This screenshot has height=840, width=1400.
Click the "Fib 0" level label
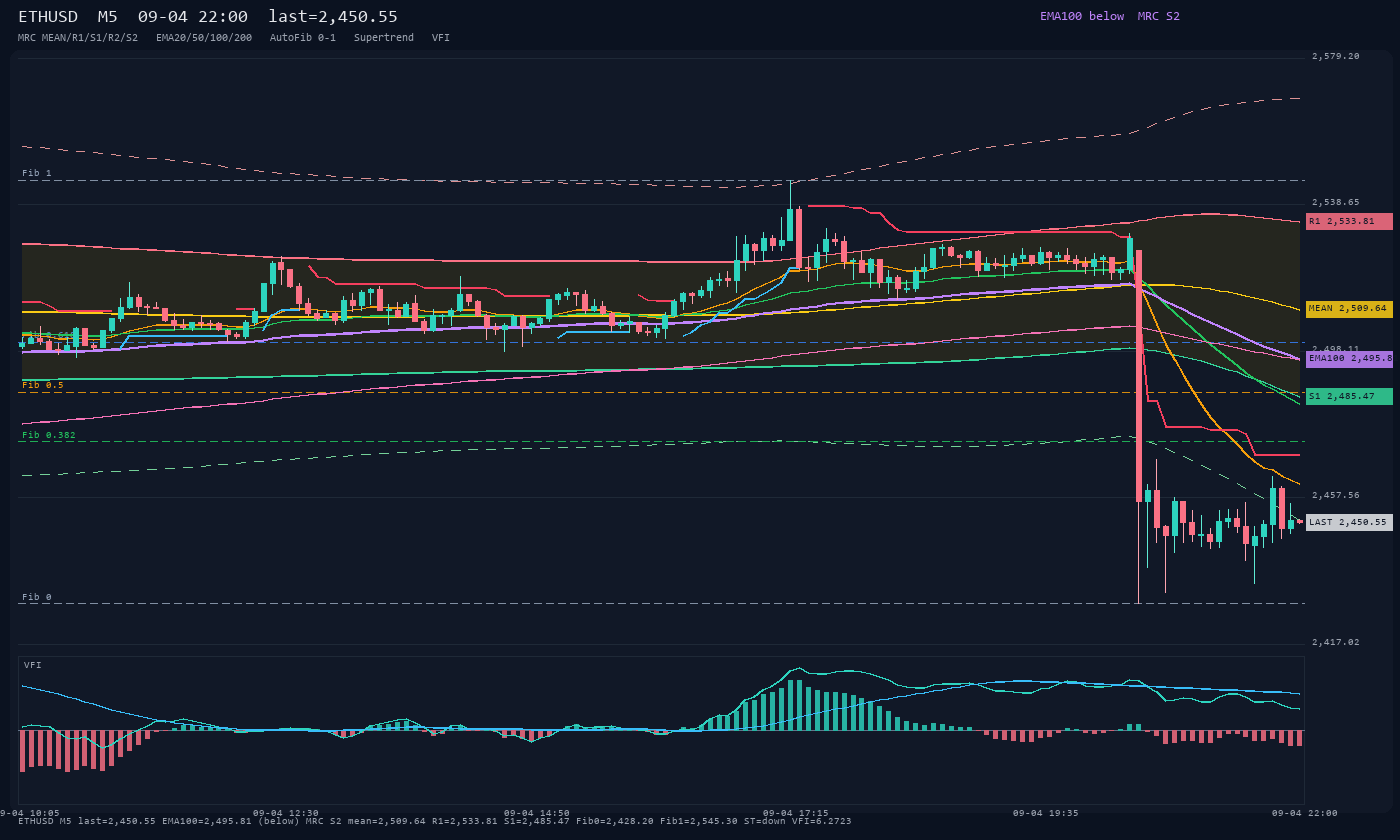click(37, 597)
